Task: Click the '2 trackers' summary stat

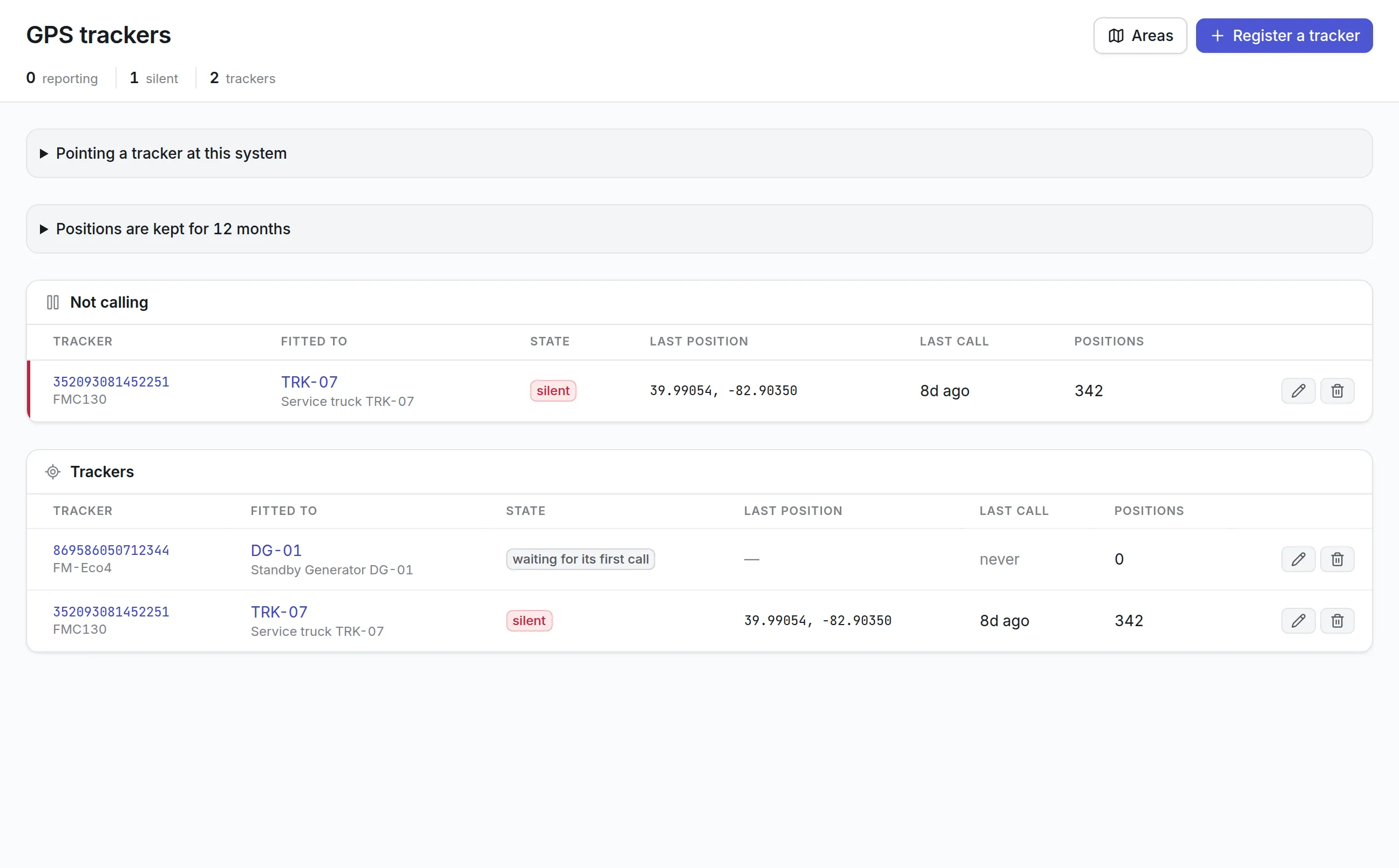Action: [x=243, y=78]
